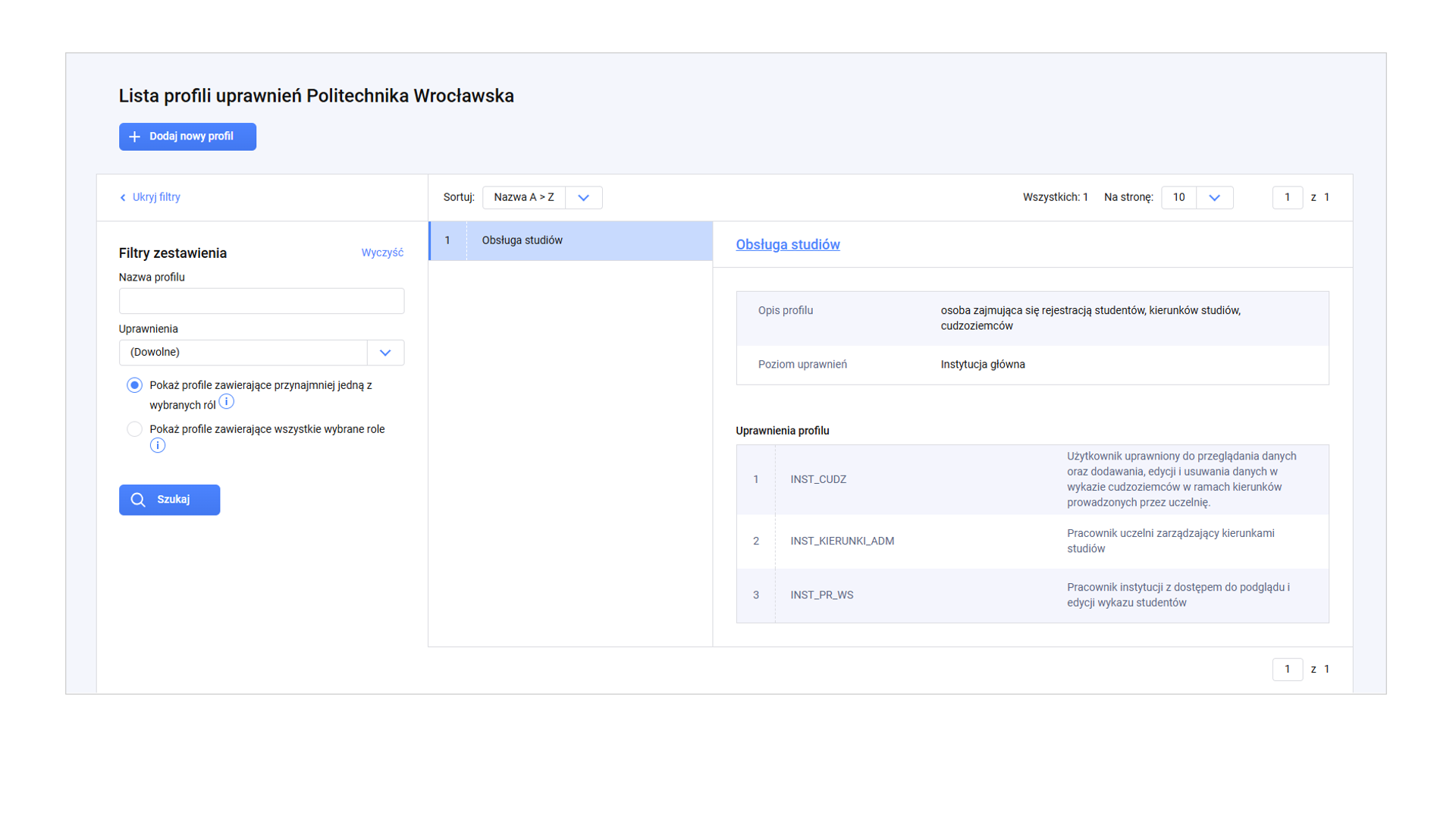Select 'Obsługa studiów' row in the list
1456x819 pixels.
570,240
